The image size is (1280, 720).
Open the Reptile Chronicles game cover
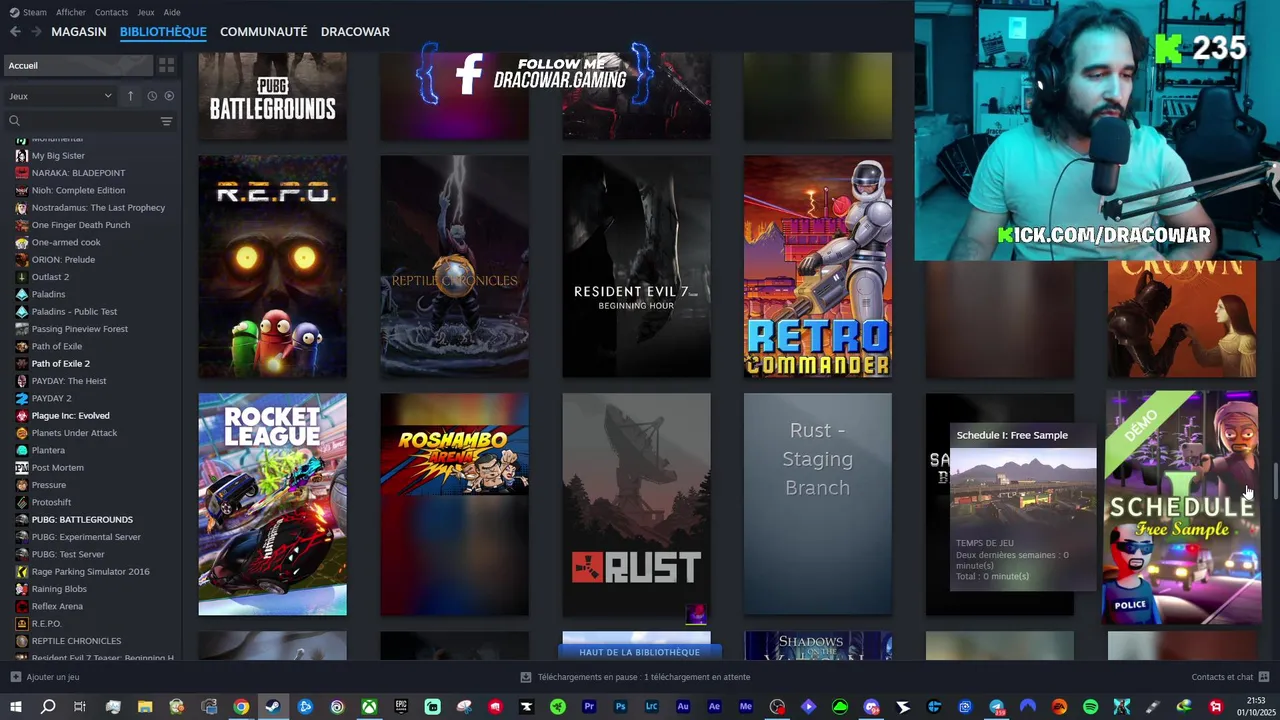coord(454,267)
